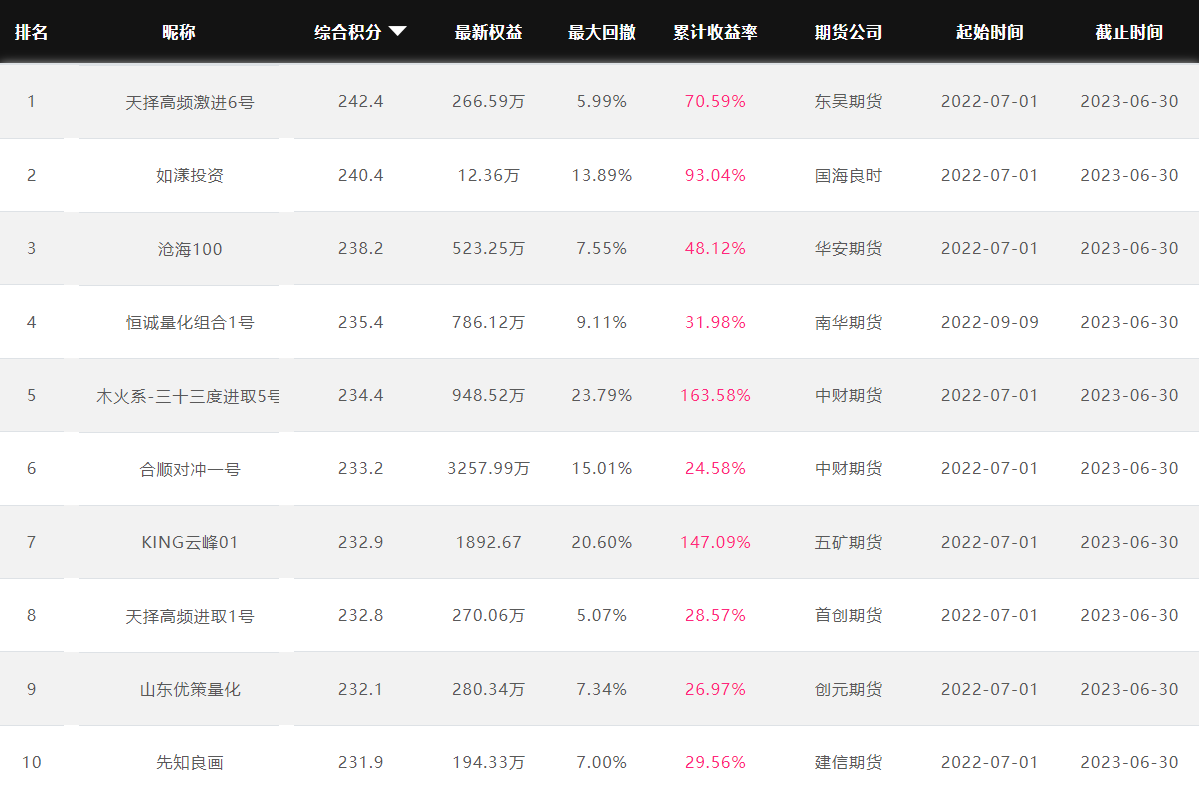This screenshot has height=798, width=1199.
Task: Select the return rate 26.97%
Action: tap(715, 689)
